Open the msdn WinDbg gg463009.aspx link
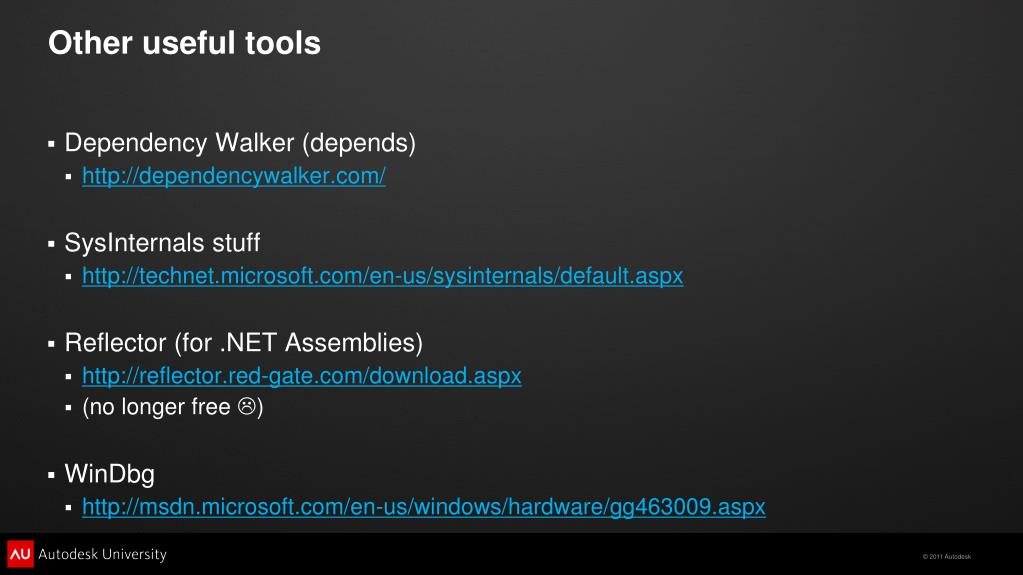The image size is (1023, 575). [423, 507]
